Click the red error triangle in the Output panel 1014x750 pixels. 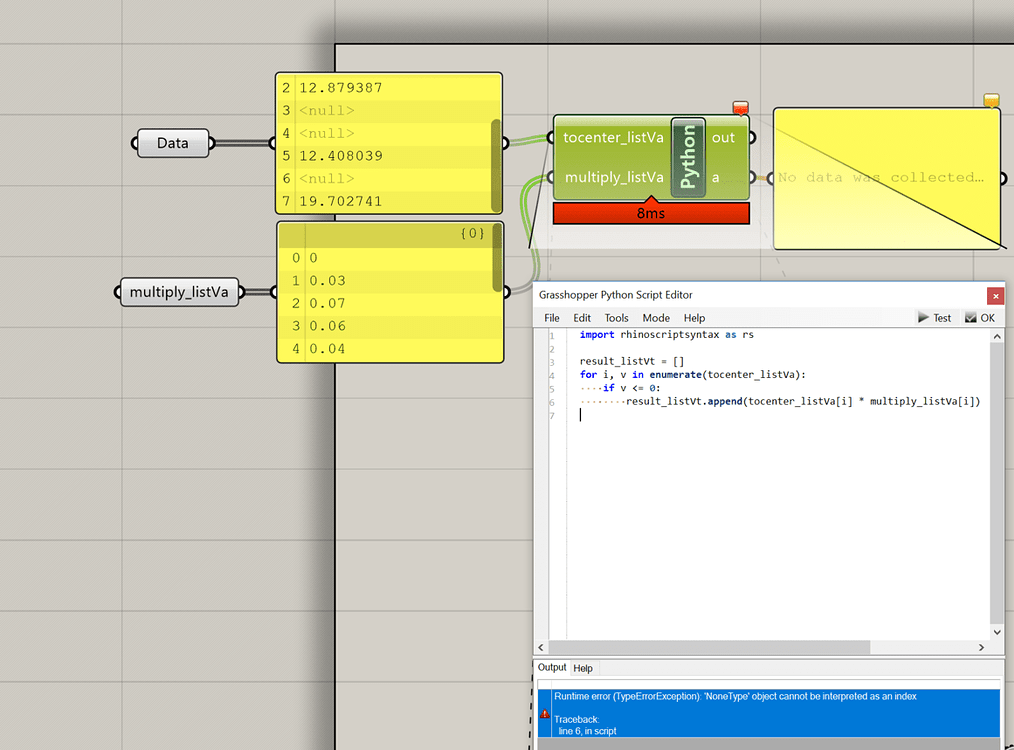pos(545,714)
